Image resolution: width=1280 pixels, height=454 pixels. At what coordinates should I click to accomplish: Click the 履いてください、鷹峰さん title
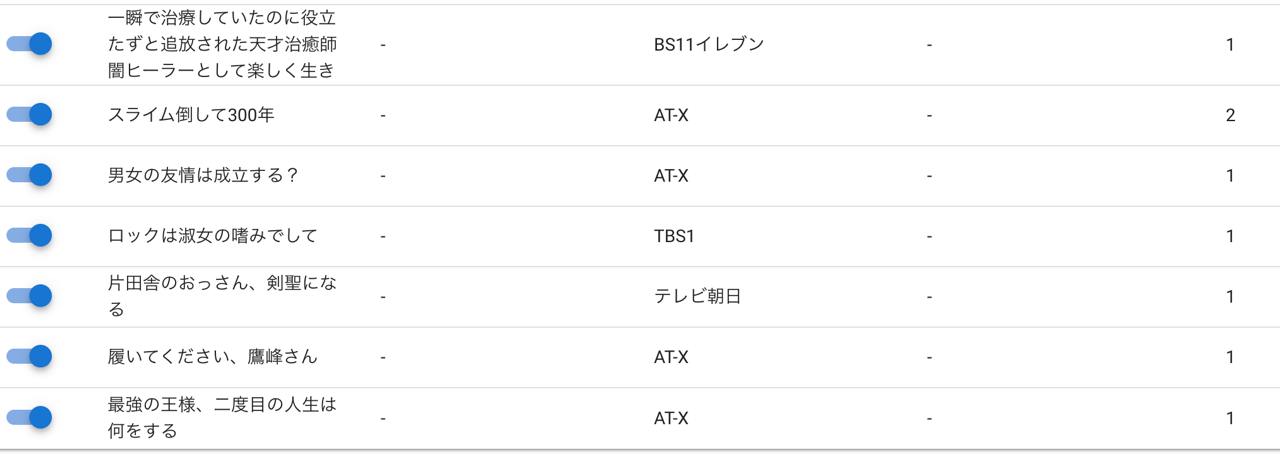(x=212, y=357)
